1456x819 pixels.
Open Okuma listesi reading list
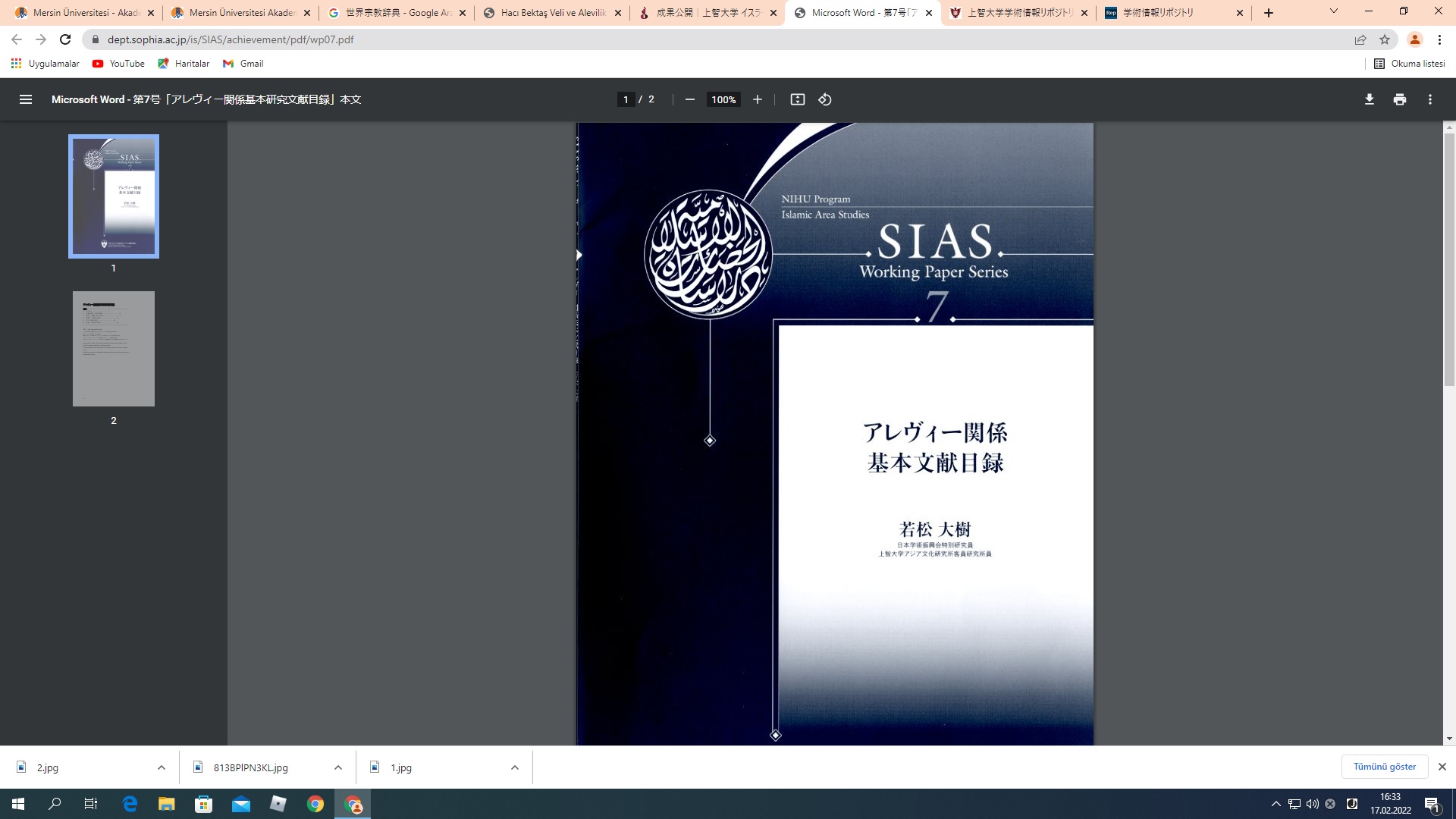pyautogui.click(x=1410, y=64)
